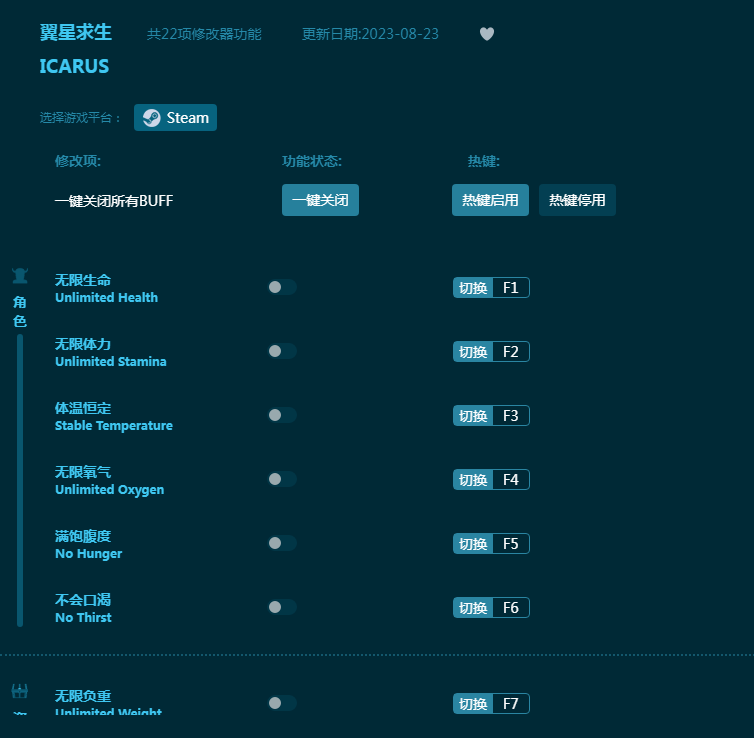Screen dimensions: 754x738
Task: Select the 角色 character category icon
Action: [20, 275]
